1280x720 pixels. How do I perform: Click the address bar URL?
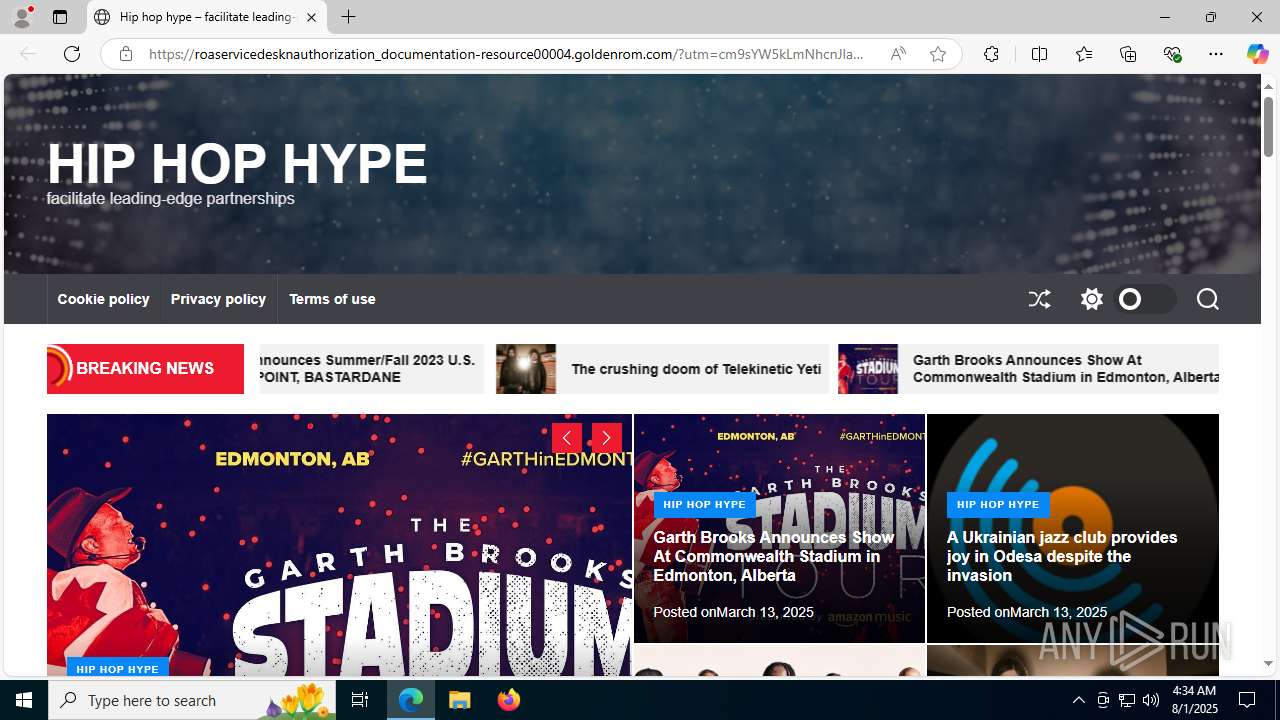click(x=506, y=54)
